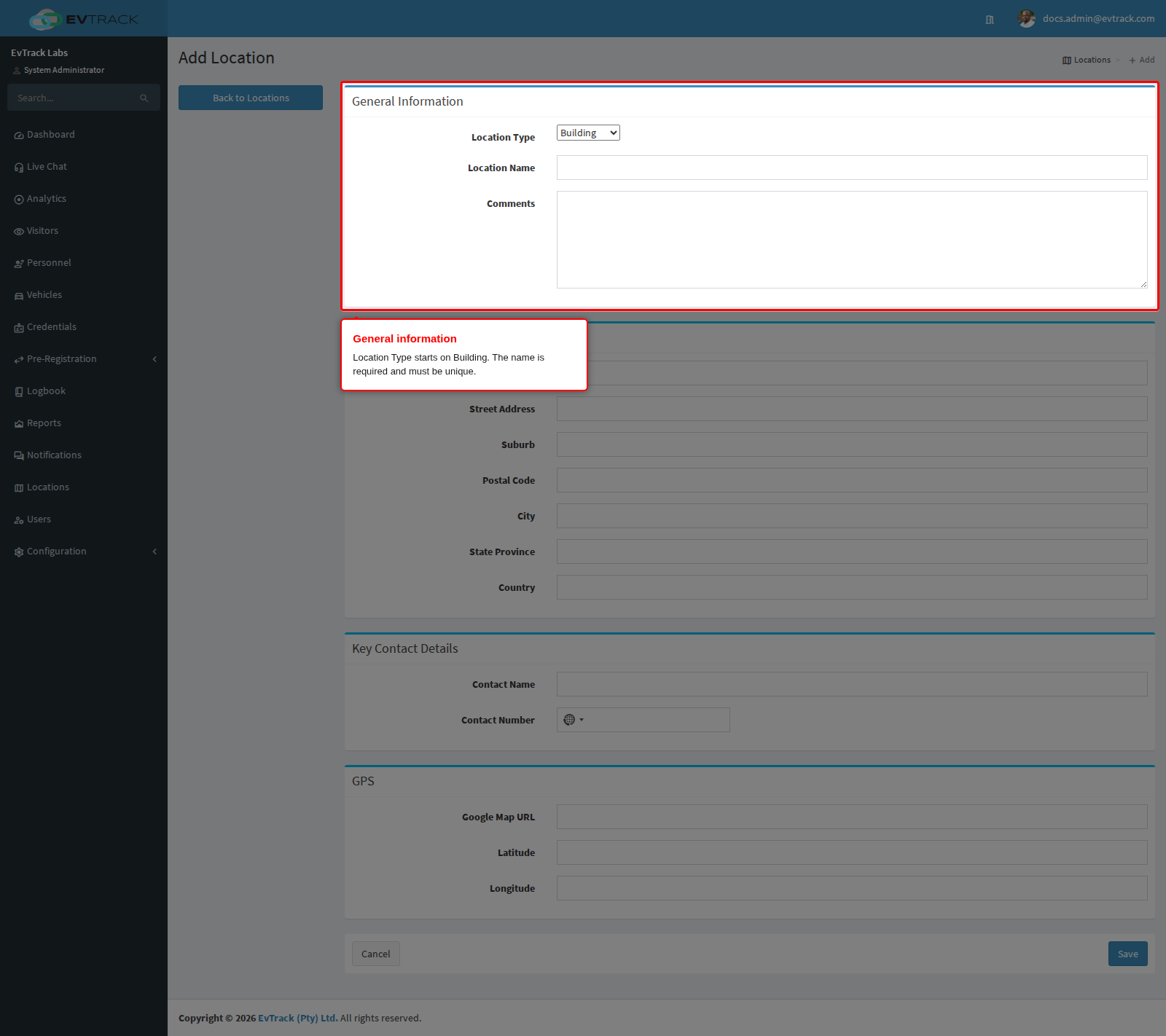Click the Postal Code input field
The image size is (1166, 1036).
click(x=852, y=480)
